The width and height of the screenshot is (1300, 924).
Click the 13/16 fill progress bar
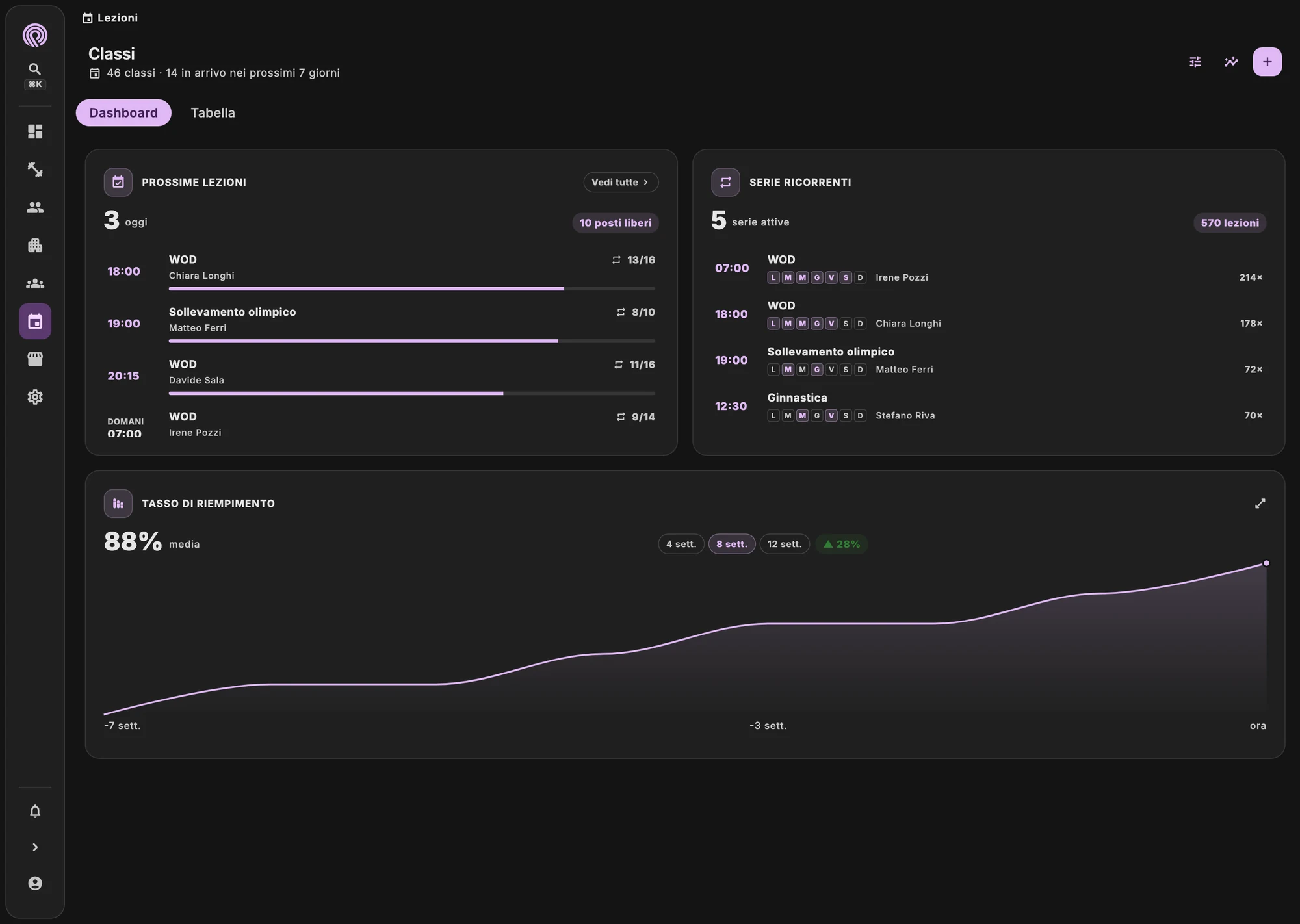point(412,289)
